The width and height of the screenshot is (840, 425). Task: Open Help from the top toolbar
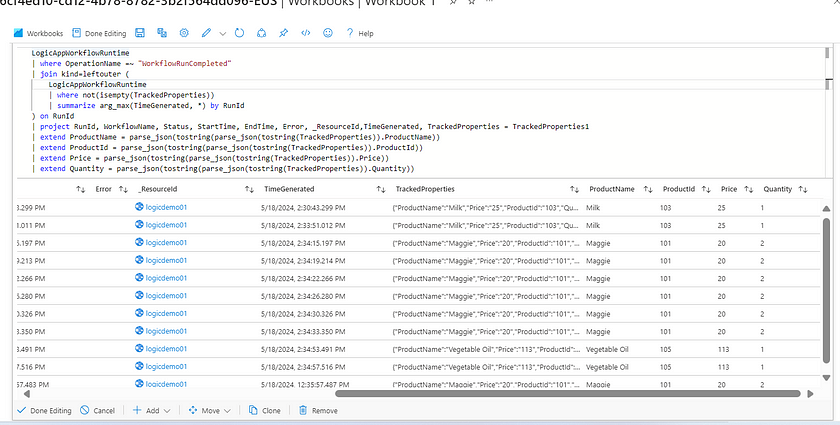(x=360, y=33)
